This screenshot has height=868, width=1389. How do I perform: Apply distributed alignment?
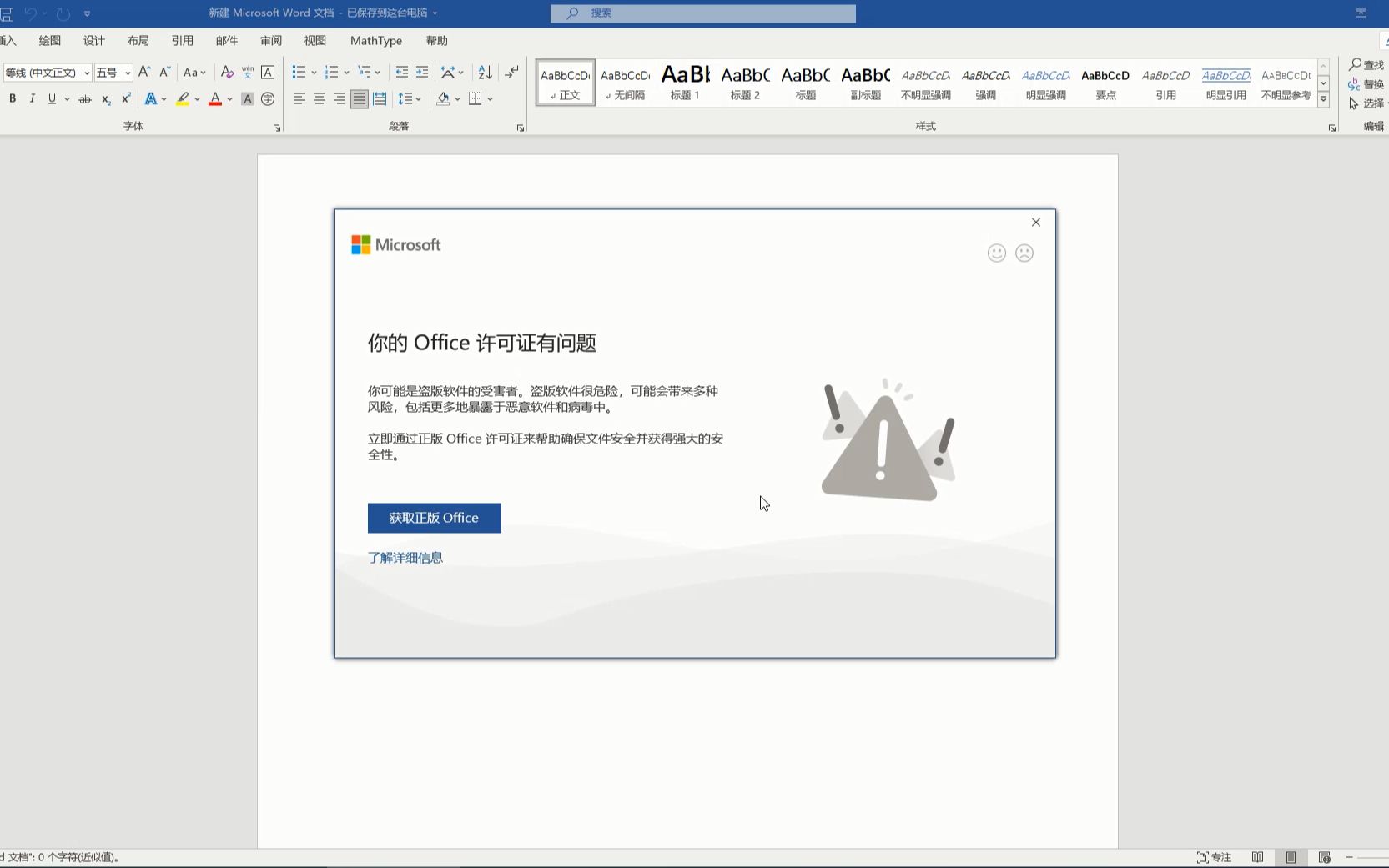point(380,99)
